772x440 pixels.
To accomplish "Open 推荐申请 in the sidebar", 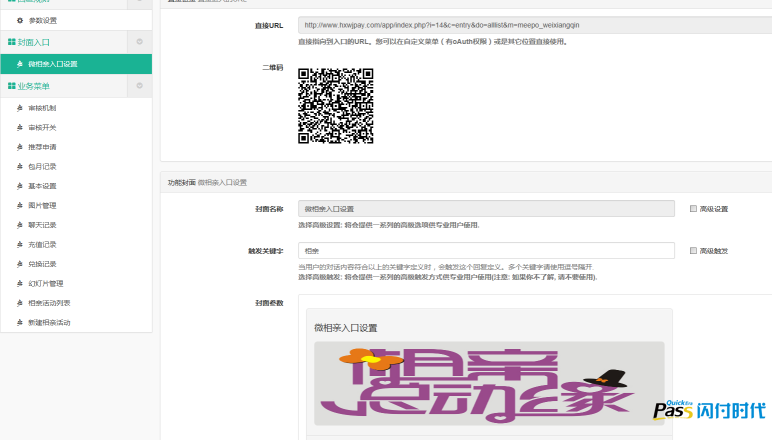I will (42, 147).
